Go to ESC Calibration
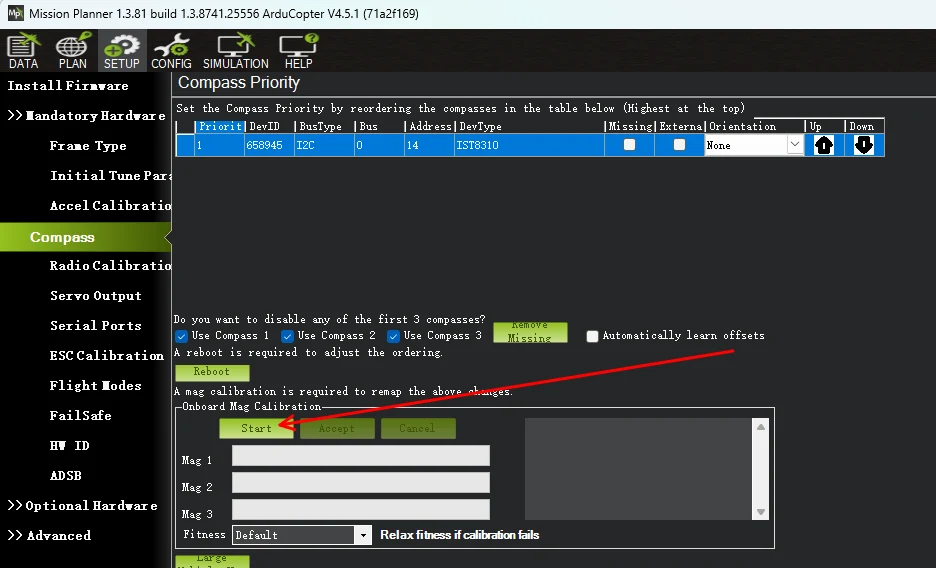Screen dimensions: 936x568 [x=107, y=356]
